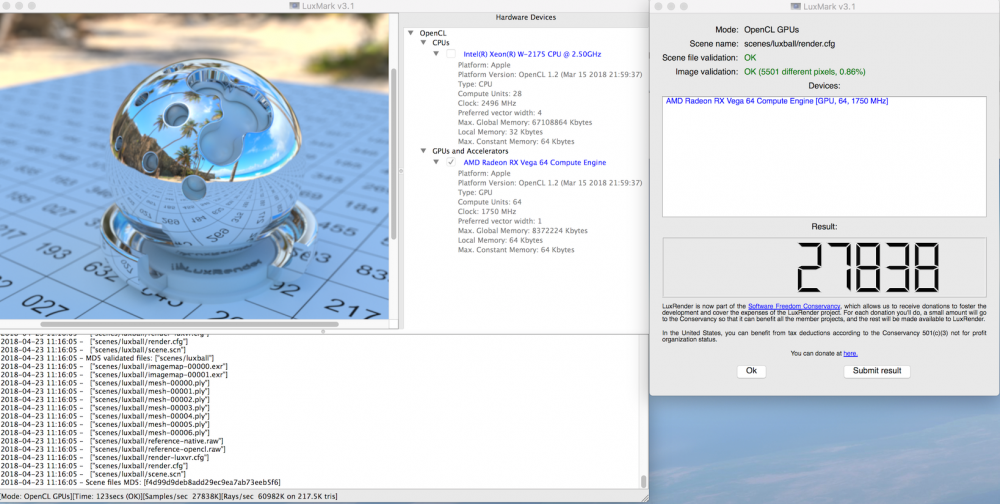The image size is (1000, 504).
Task: Click 'Max. Global Memory: 8372224 Kbytes' row
Action: (x=522, y=230)
